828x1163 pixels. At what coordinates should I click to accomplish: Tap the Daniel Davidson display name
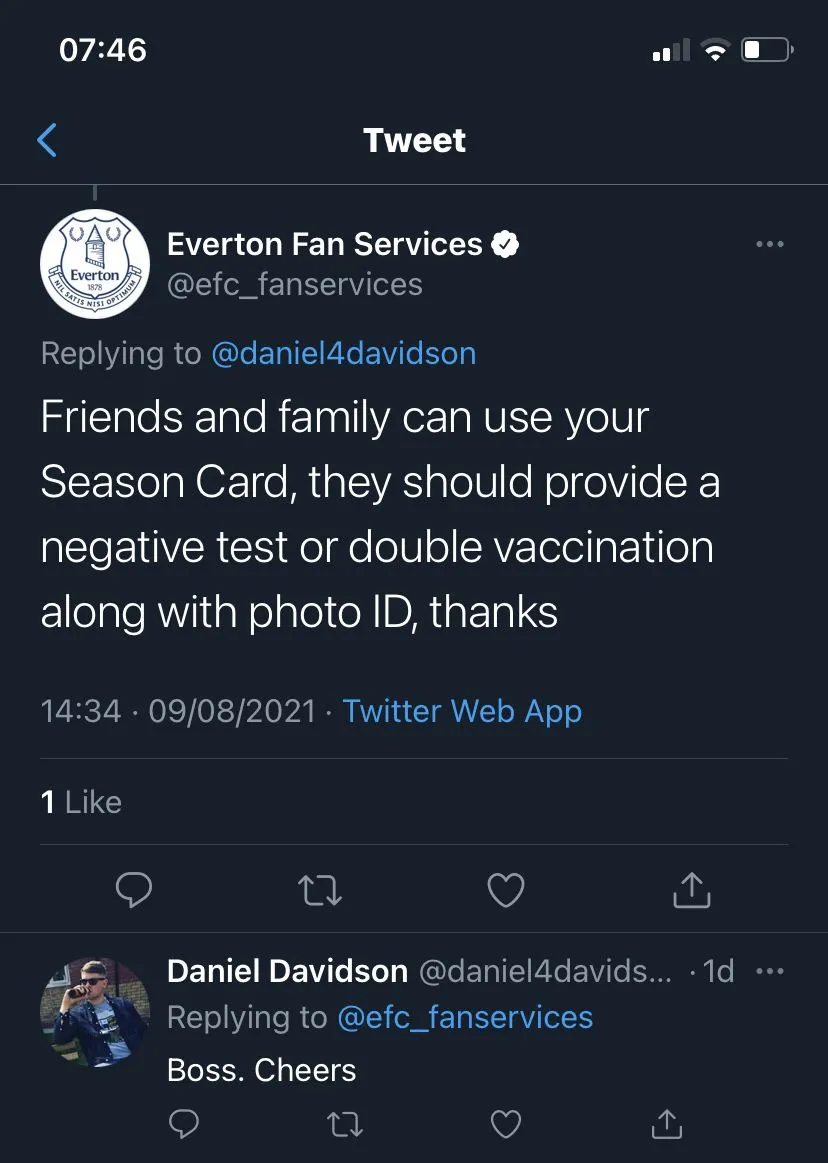pyautogui.click(x=287, y=971)
